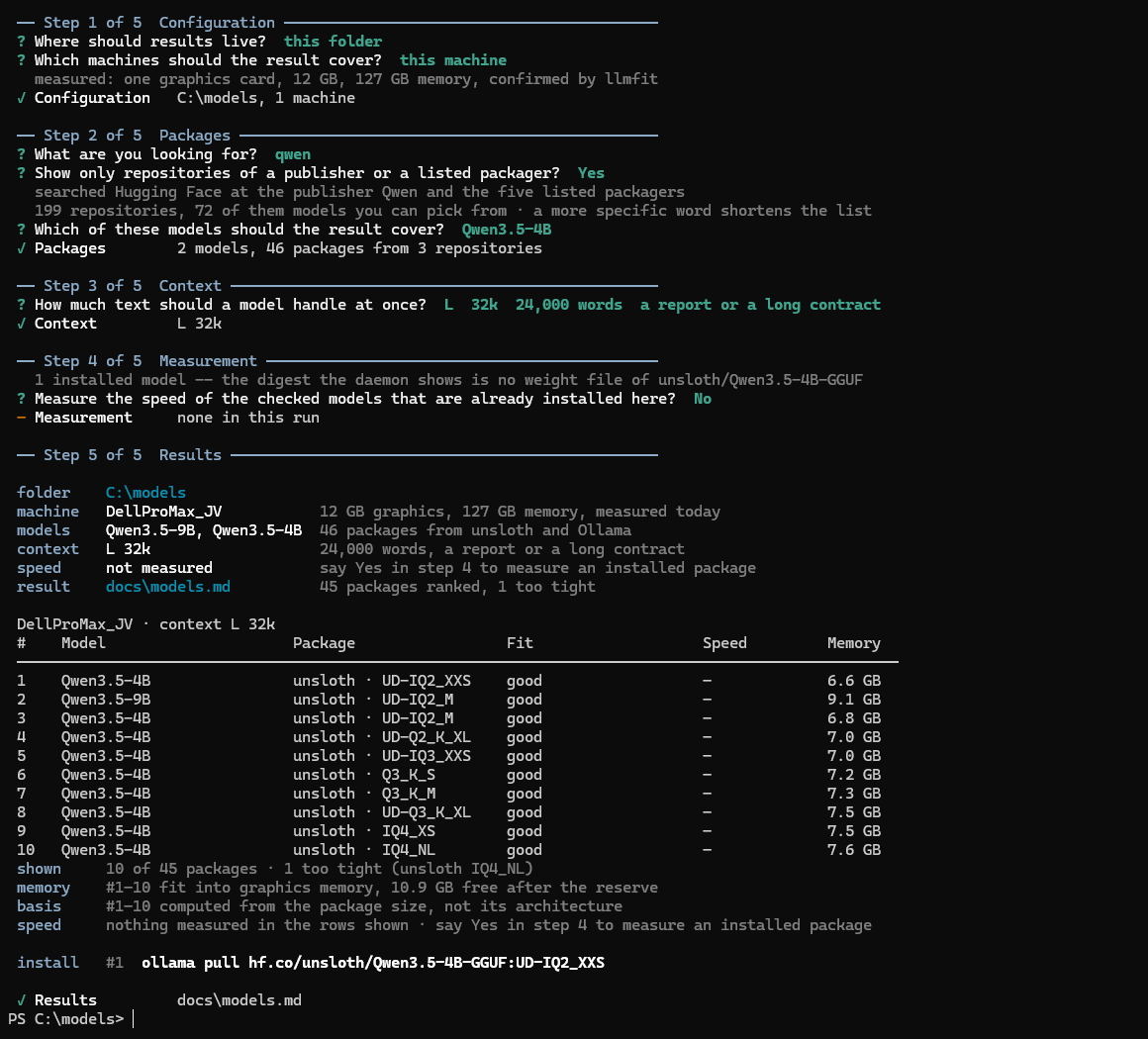Click the '7.3 GB' memory value
The width and height of the screenshot is (1148, 1039).
click(x=854, y=793)
